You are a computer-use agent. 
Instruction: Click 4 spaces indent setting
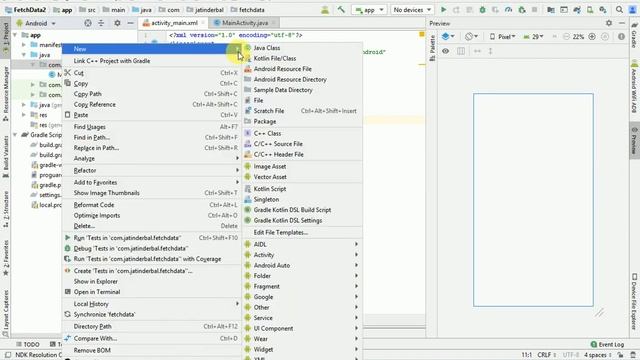pyautogui.click(x=598, y=355)
